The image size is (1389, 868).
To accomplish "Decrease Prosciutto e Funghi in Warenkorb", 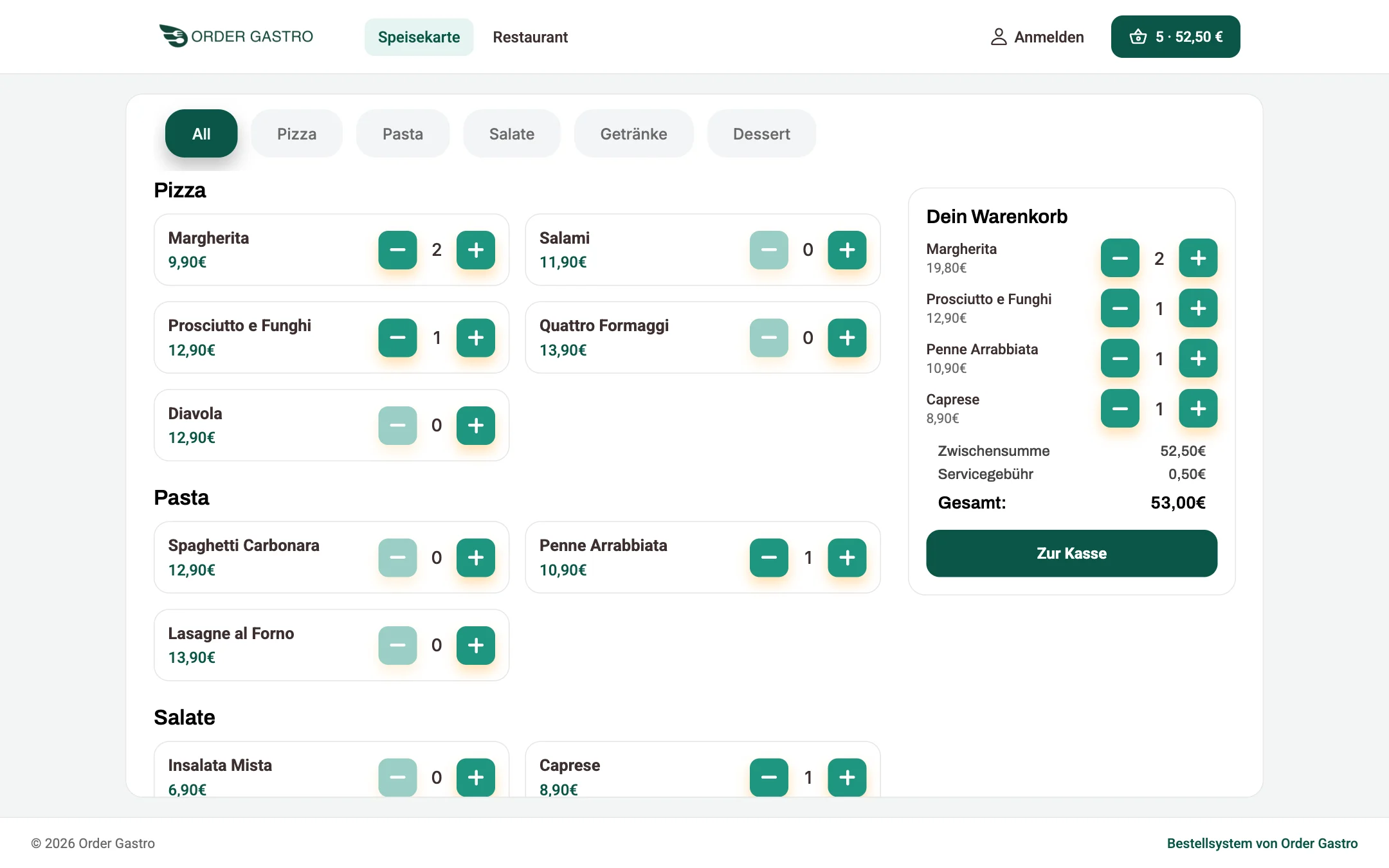I will tap(1120, 308).
